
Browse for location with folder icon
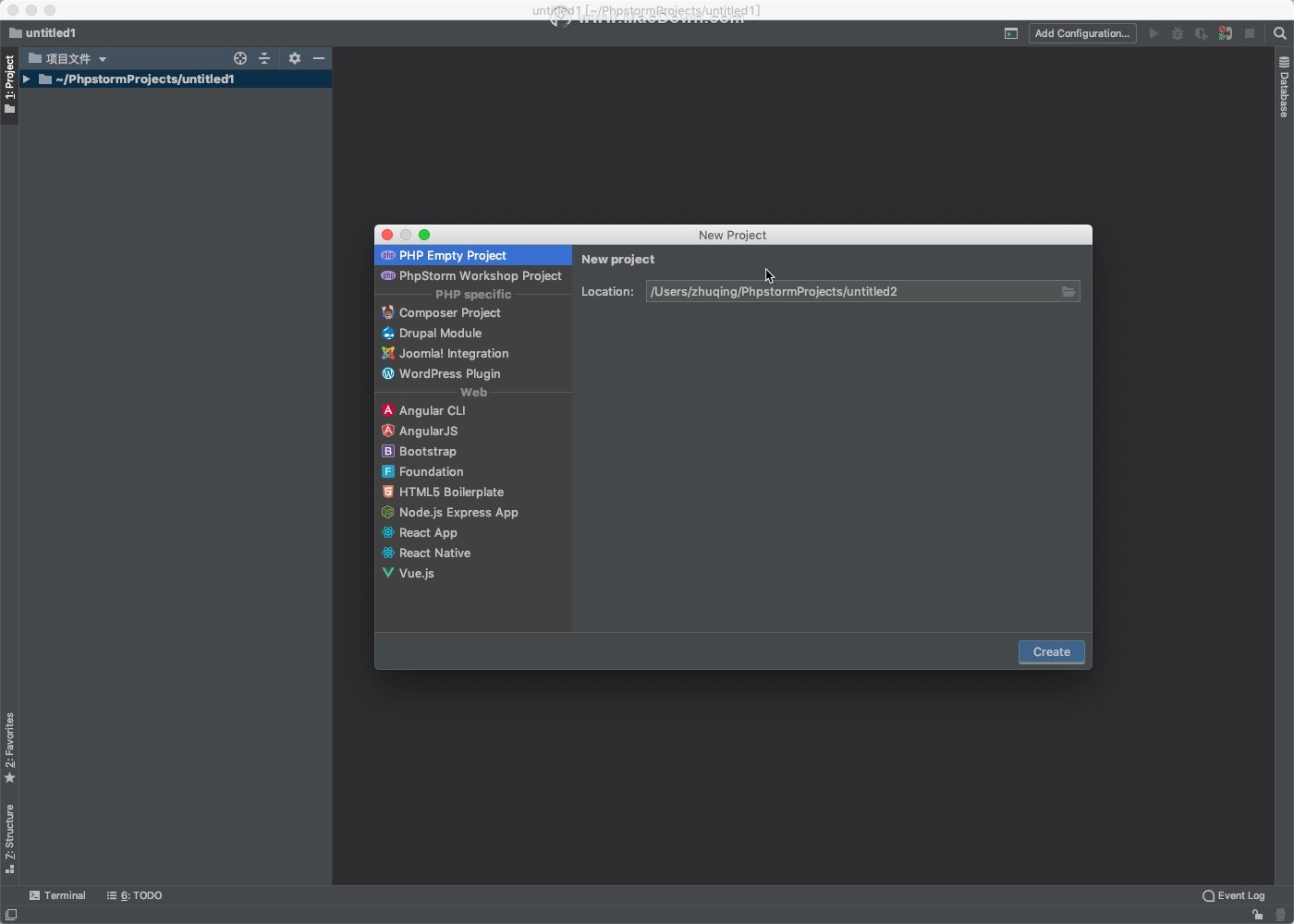[1068, 291]
